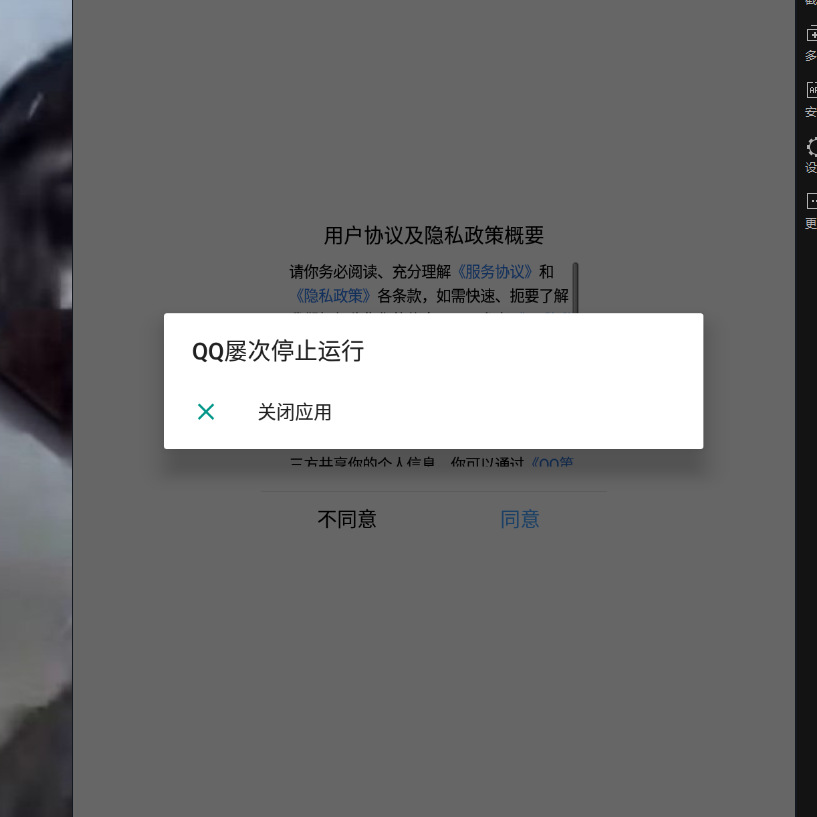This screenshot has height=817, width=817.
Task: Open the partially hidden 《QQ第... link
Action: [x=553, y=462]
